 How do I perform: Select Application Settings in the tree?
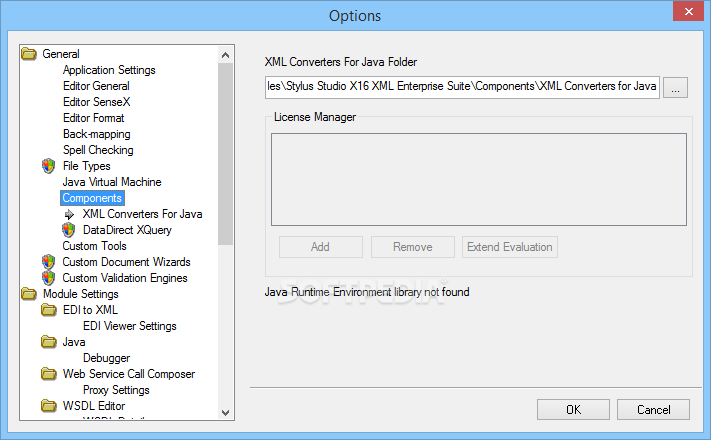pos(109,70)
